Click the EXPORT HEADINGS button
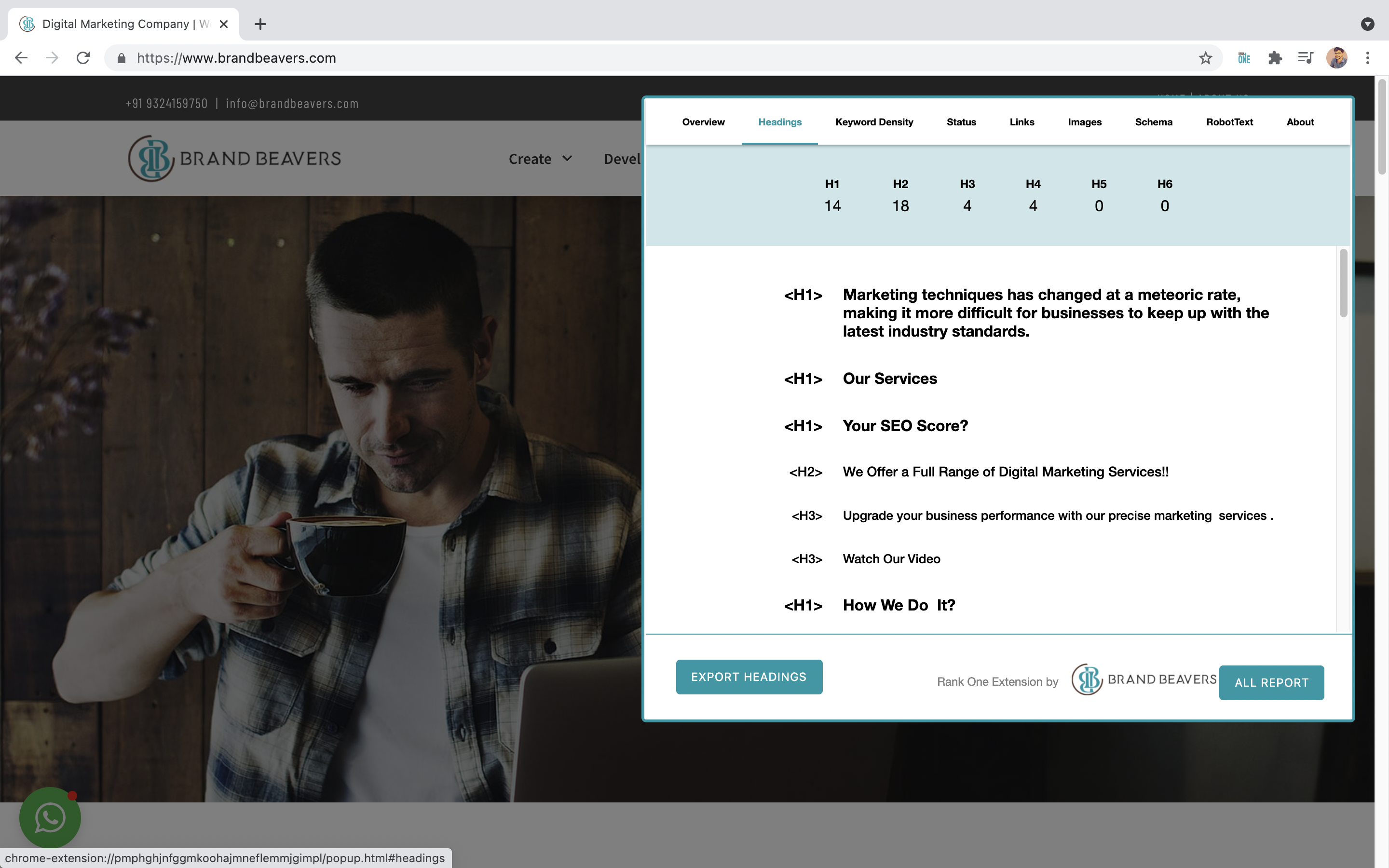 (749, 677)
